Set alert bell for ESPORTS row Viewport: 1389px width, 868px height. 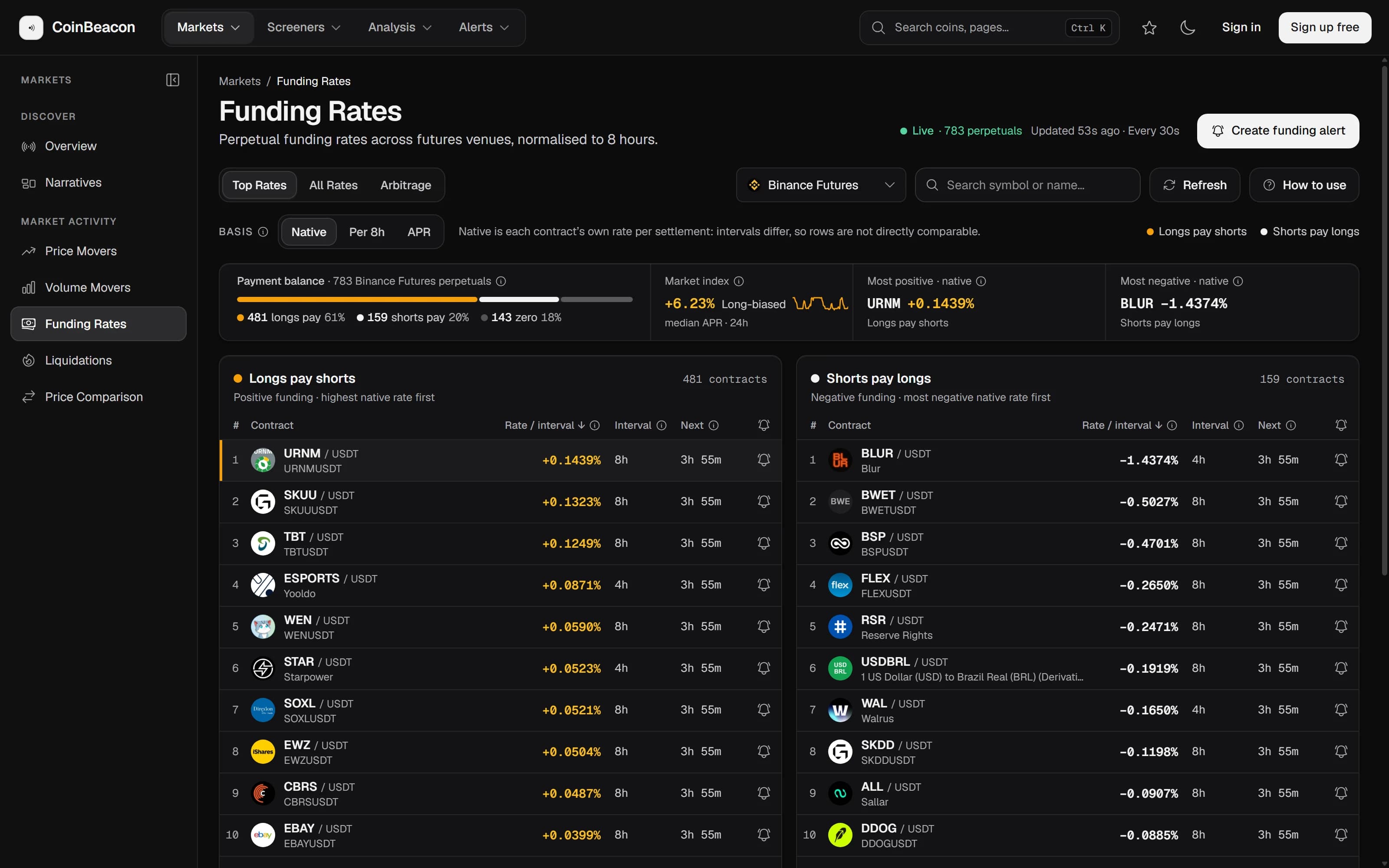[764, 585]
